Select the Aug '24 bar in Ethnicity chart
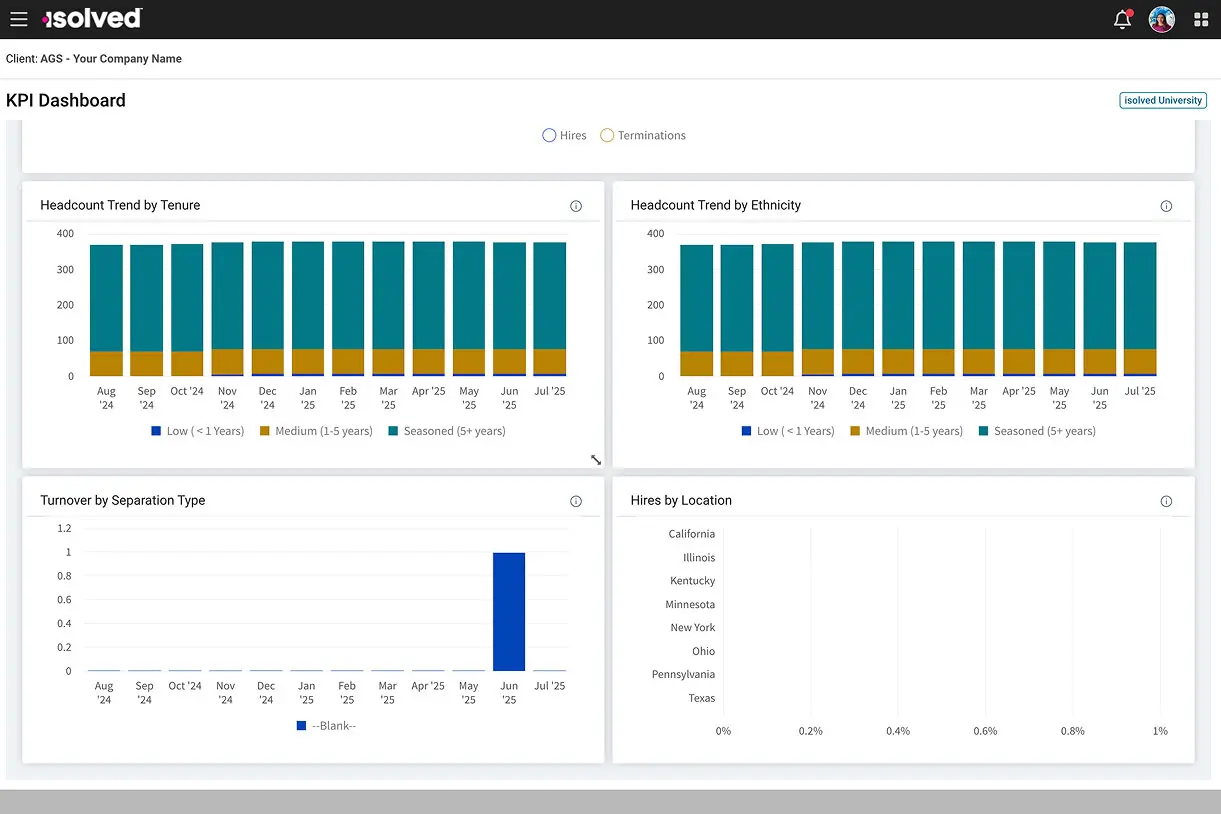1221x814 pixels. click(x=697, y=310)
